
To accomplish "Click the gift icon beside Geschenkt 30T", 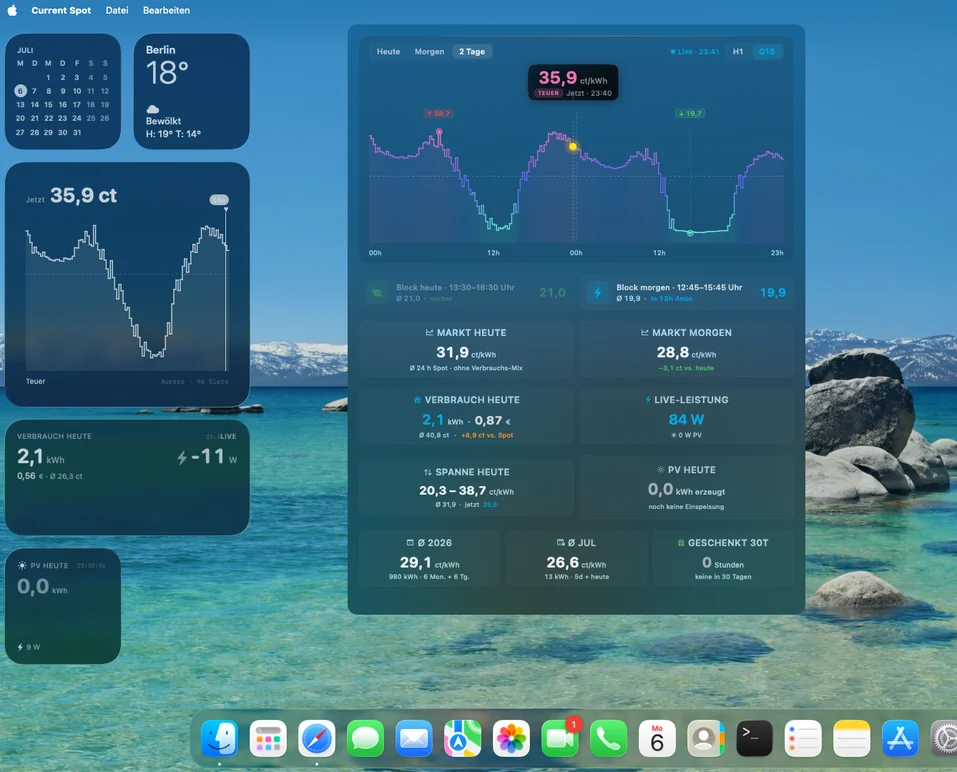I will coord(681,543).
